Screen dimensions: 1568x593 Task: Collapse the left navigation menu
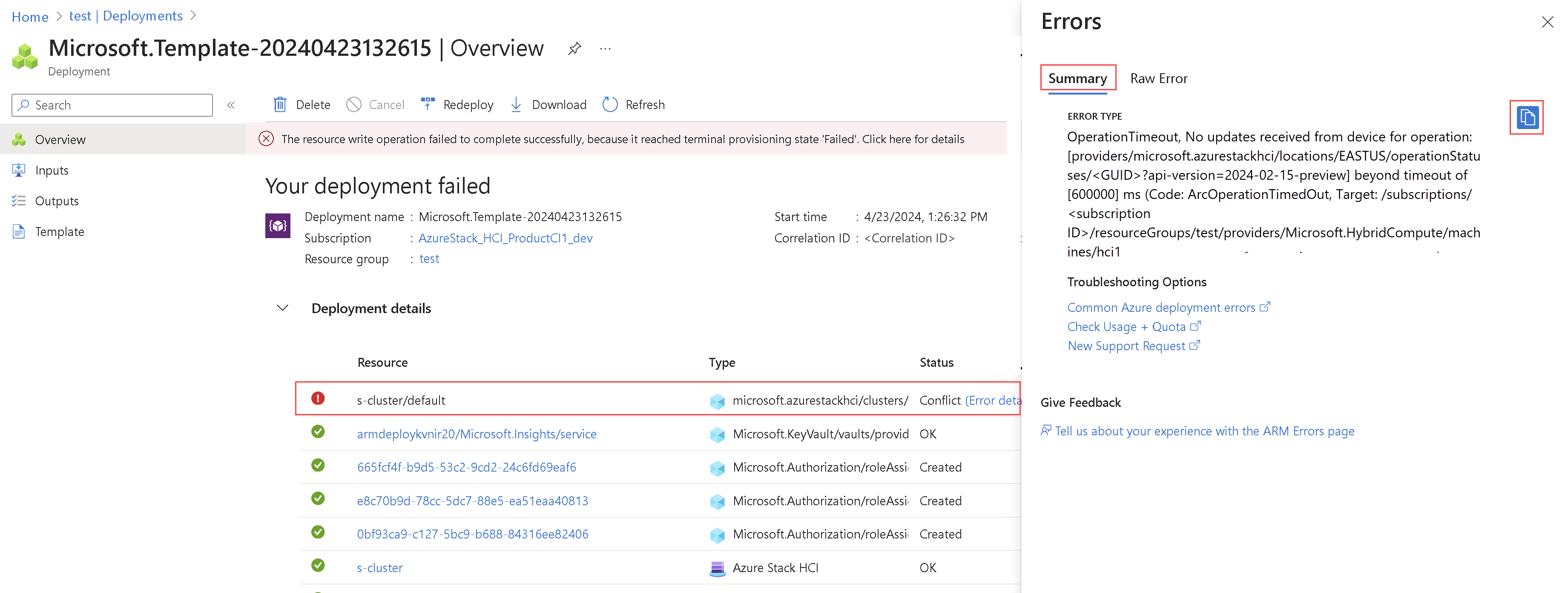point(231,105)
